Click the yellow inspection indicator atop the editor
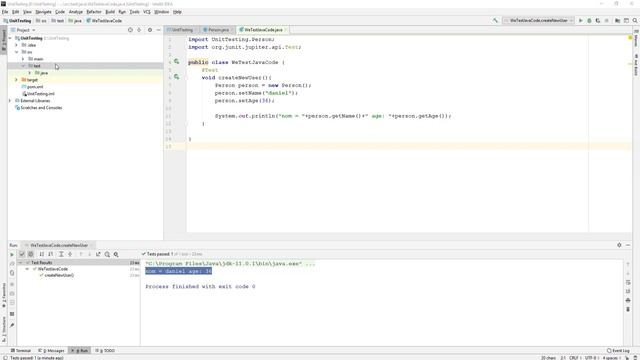The height and width of the screenshot is (360, 640). [x=630, y=38]
